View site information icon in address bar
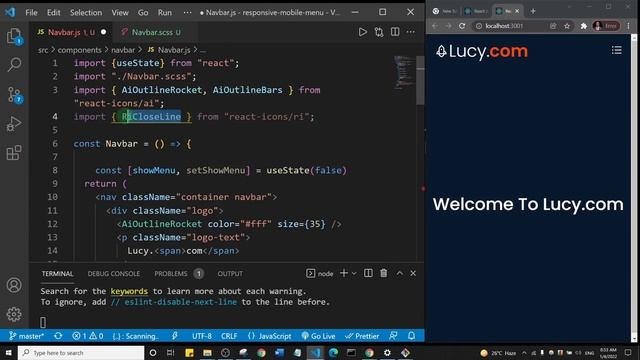 [x=478, y=26]
